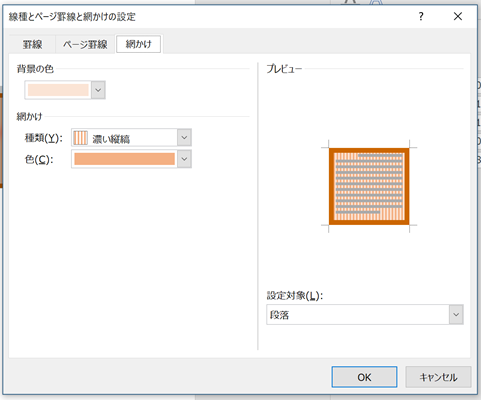The image size is (481, 400).
Task: Click the 濃い縦縞 pattern icon
Action: point(80,138)
